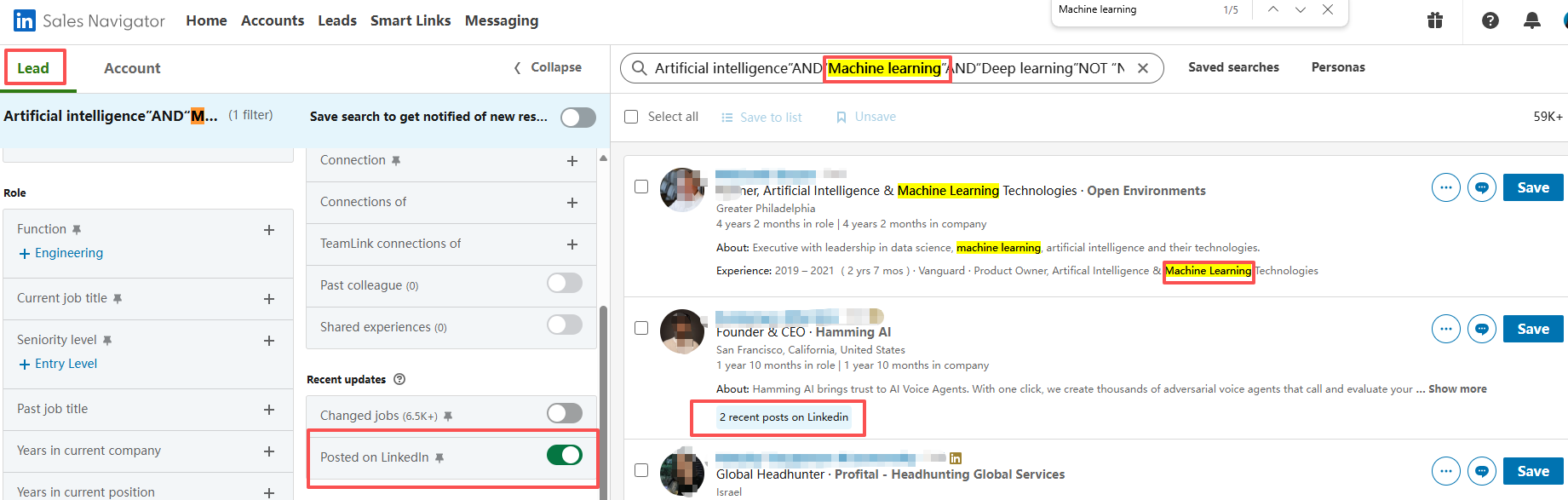Open the notifications bell
1568x500 pixels.
(1531, 20)
